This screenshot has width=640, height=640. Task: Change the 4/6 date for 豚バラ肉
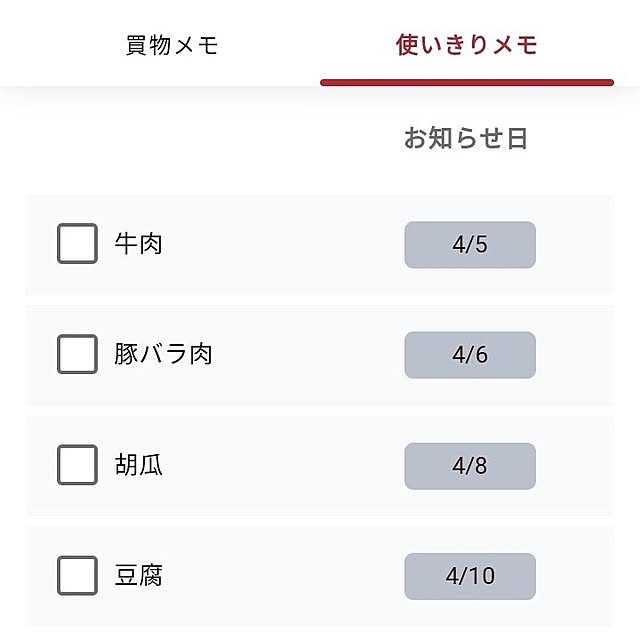(469, 355)
